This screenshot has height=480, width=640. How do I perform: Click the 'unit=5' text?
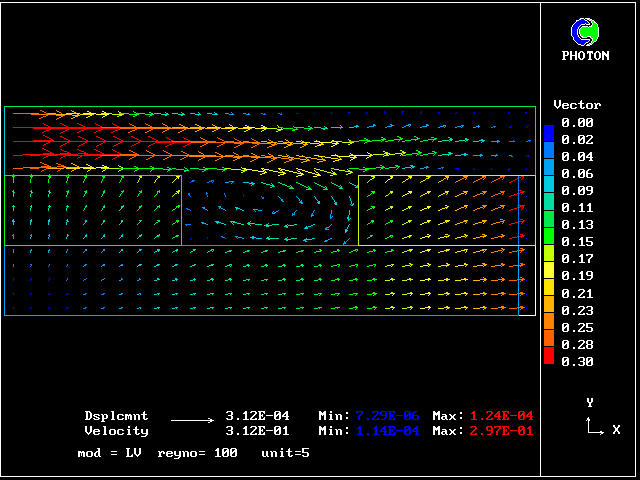tap(286, 453)
